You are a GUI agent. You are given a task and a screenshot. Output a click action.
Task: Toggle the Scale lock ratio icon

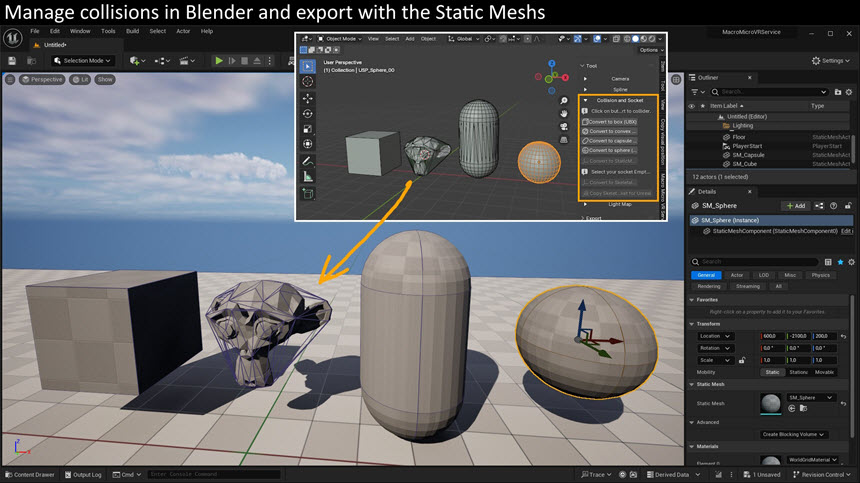coord(742,361)
